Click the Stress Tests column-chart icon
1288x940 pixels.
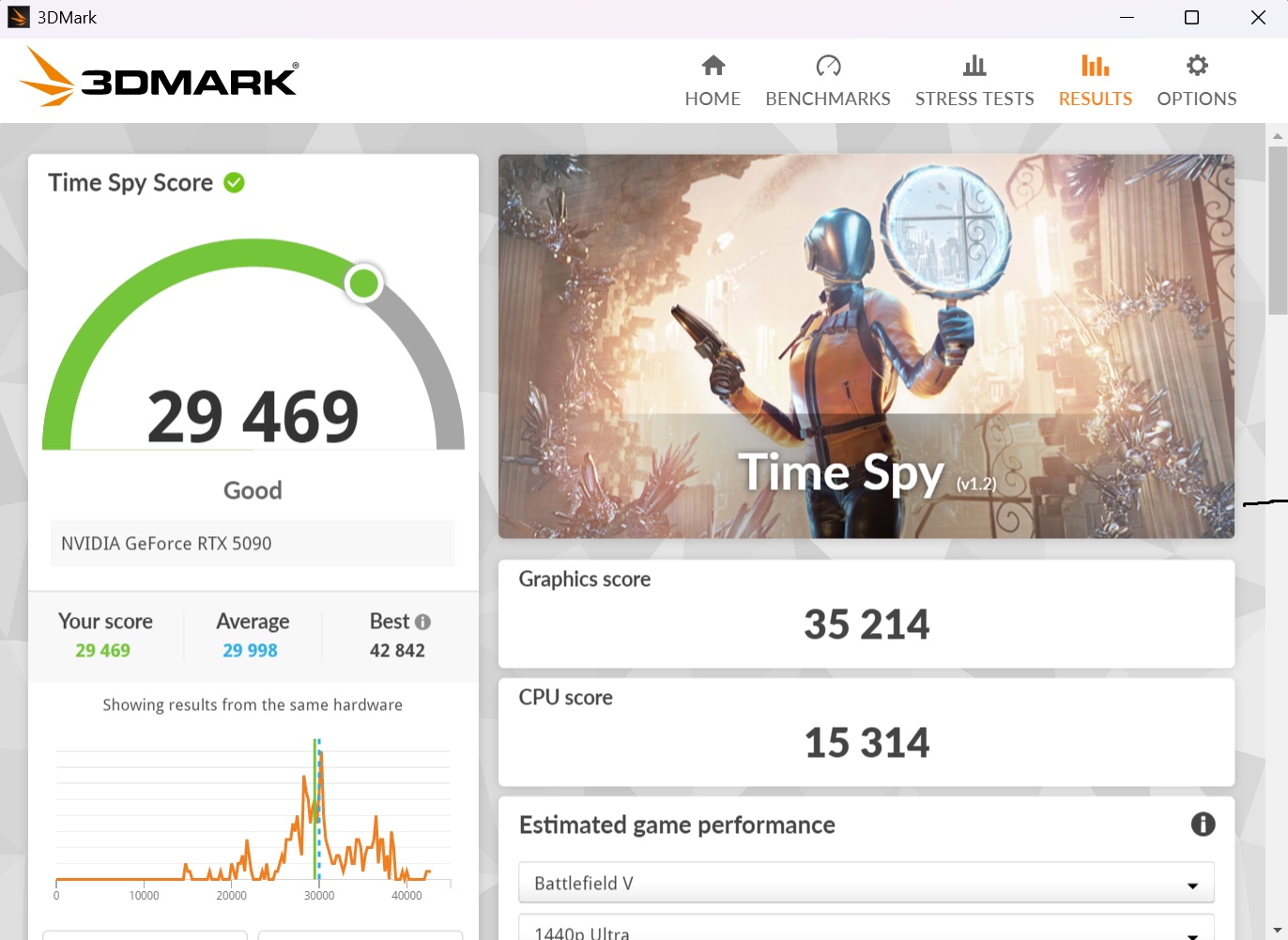coord(974,65)
